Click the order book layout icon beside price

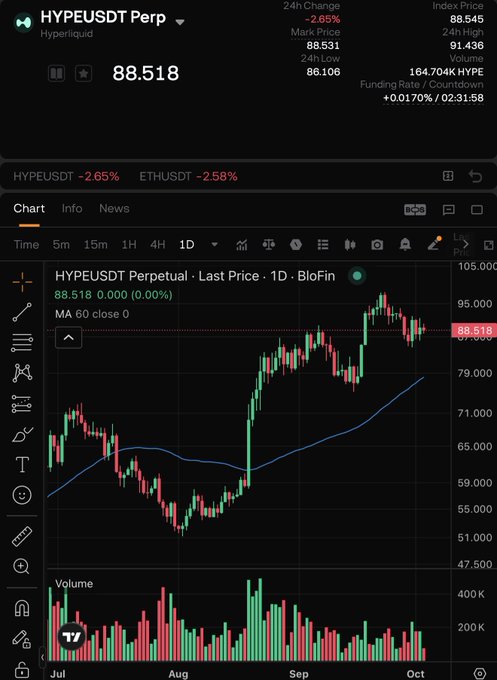56,73
